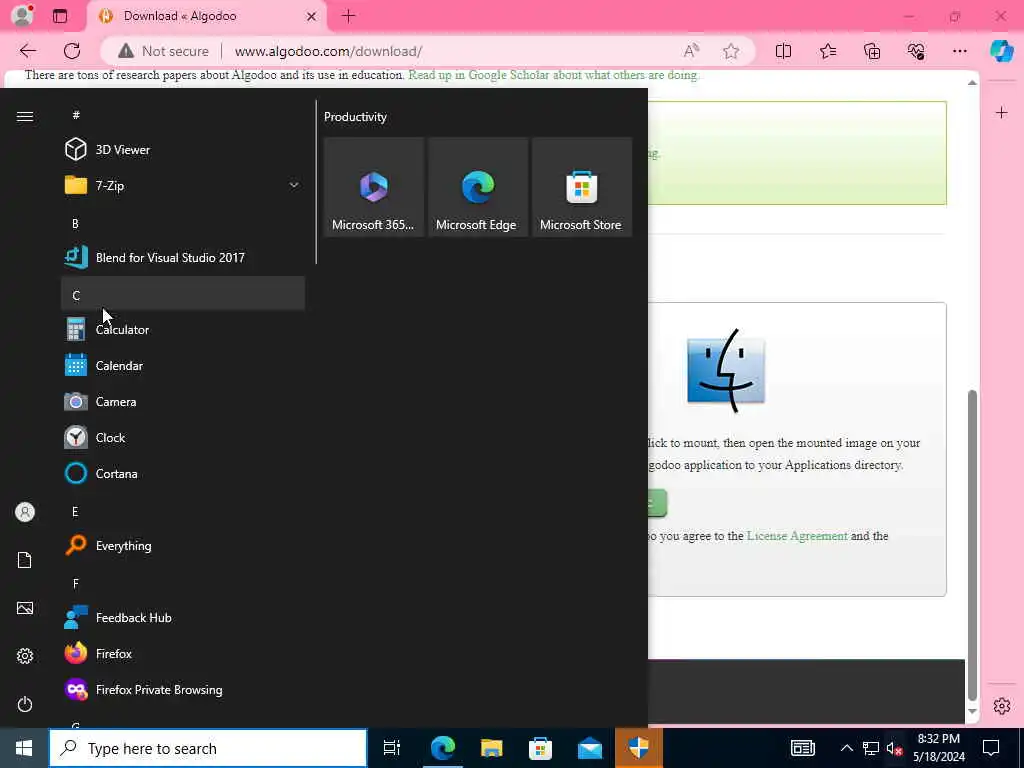This screenshot has width=1024, height=768.
Task: Open Settings from the Start sidebar
Action: (x=25, y=656)
